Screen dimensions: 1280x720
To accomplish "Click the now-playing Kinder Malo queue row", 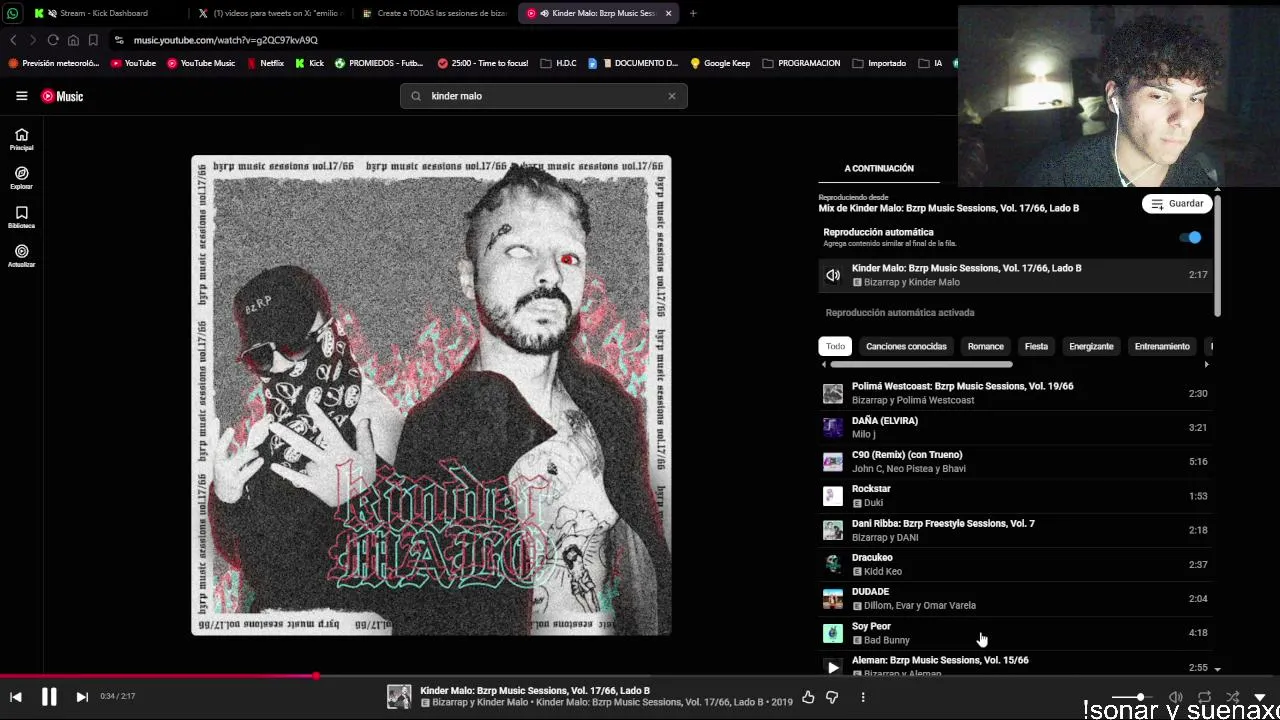I will tap(1015, 275).
